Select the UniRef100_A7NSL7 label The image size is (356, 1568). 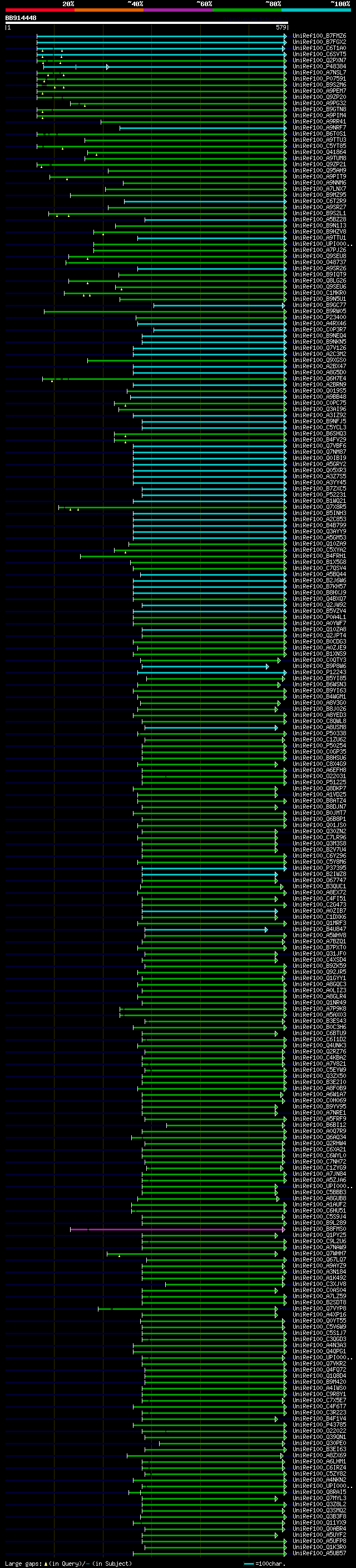pos(319,72)
